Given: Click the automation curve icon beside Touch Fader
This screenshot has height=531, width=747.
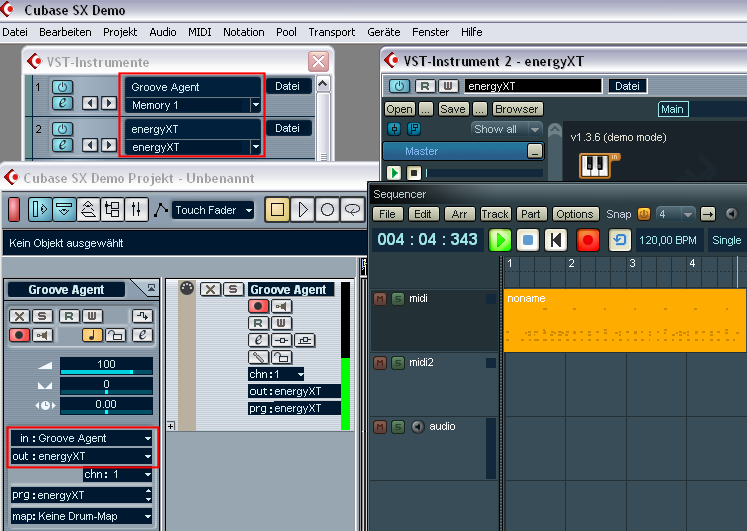Looking at the screenshot, I should pos(161,210).
